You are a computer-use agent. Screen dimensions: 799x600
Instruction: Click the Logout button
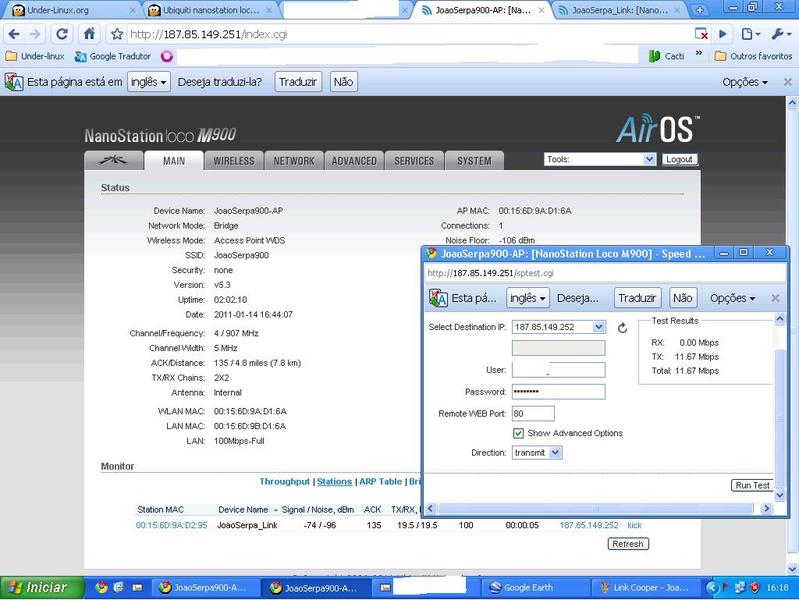[x=679, y=160]
